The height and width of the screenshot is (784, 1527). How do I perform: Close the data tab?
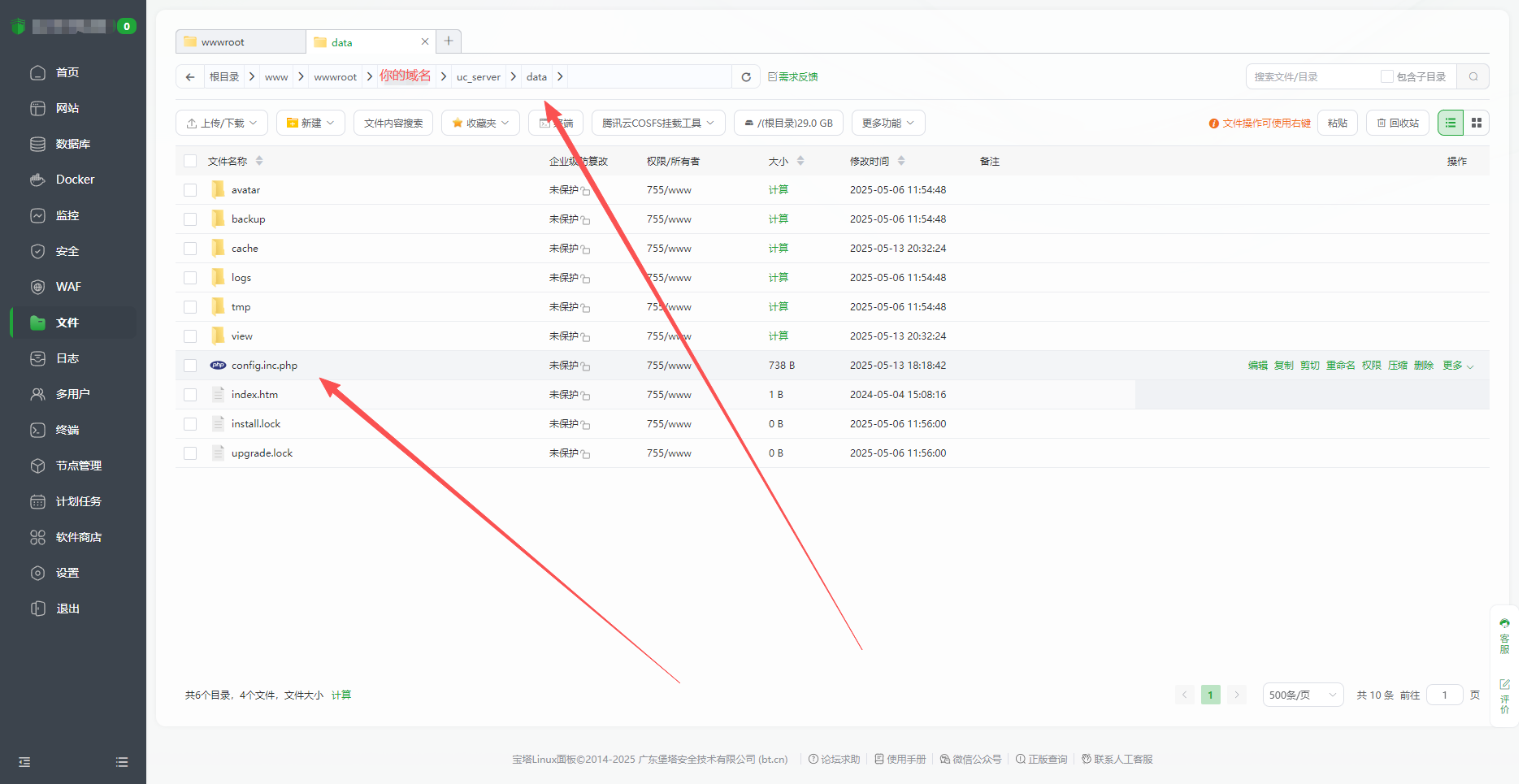pos(424,41)
